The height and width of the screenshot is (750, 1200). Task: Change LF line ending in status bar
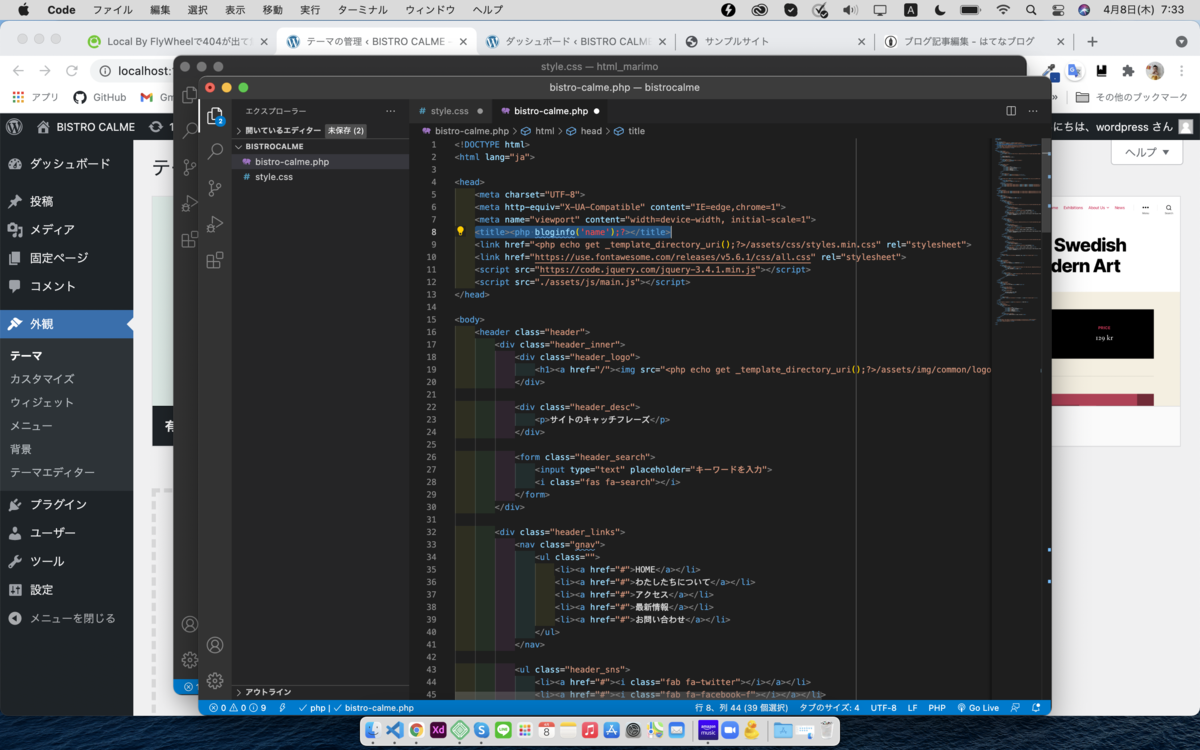coord(912,707)
